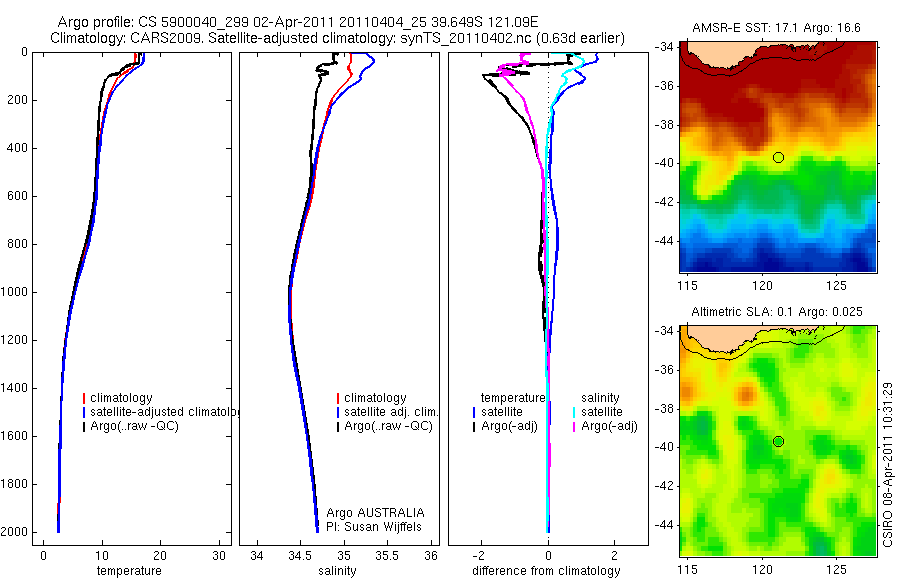Click the 'temperature' x-axis label
This screenshot has height=580, width=900.
click(x=129, y=571)
